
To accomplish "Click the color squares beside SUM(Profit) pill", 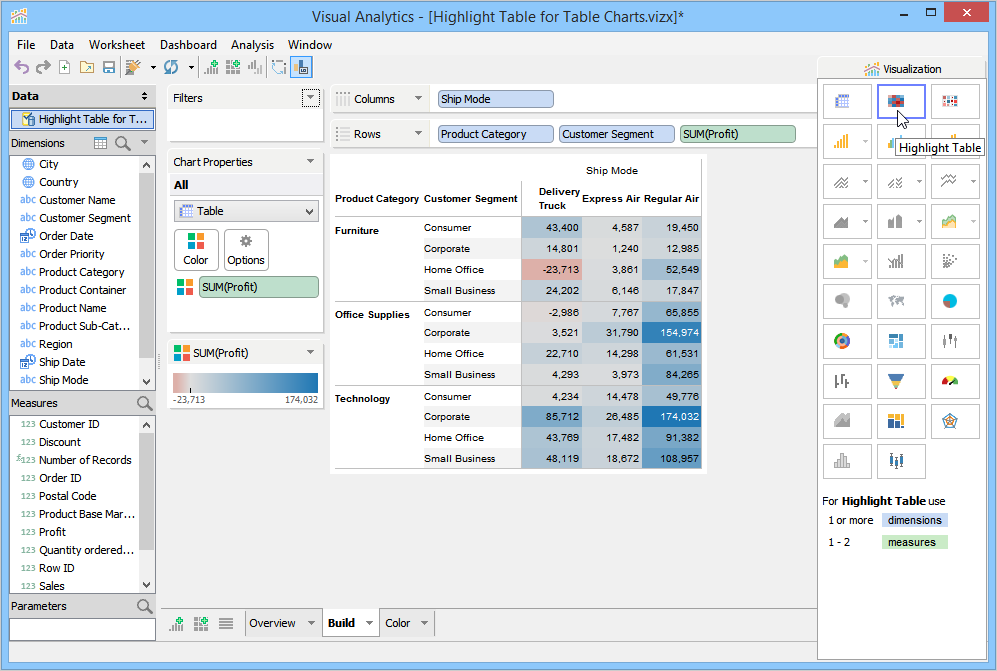I will [185, 287].
